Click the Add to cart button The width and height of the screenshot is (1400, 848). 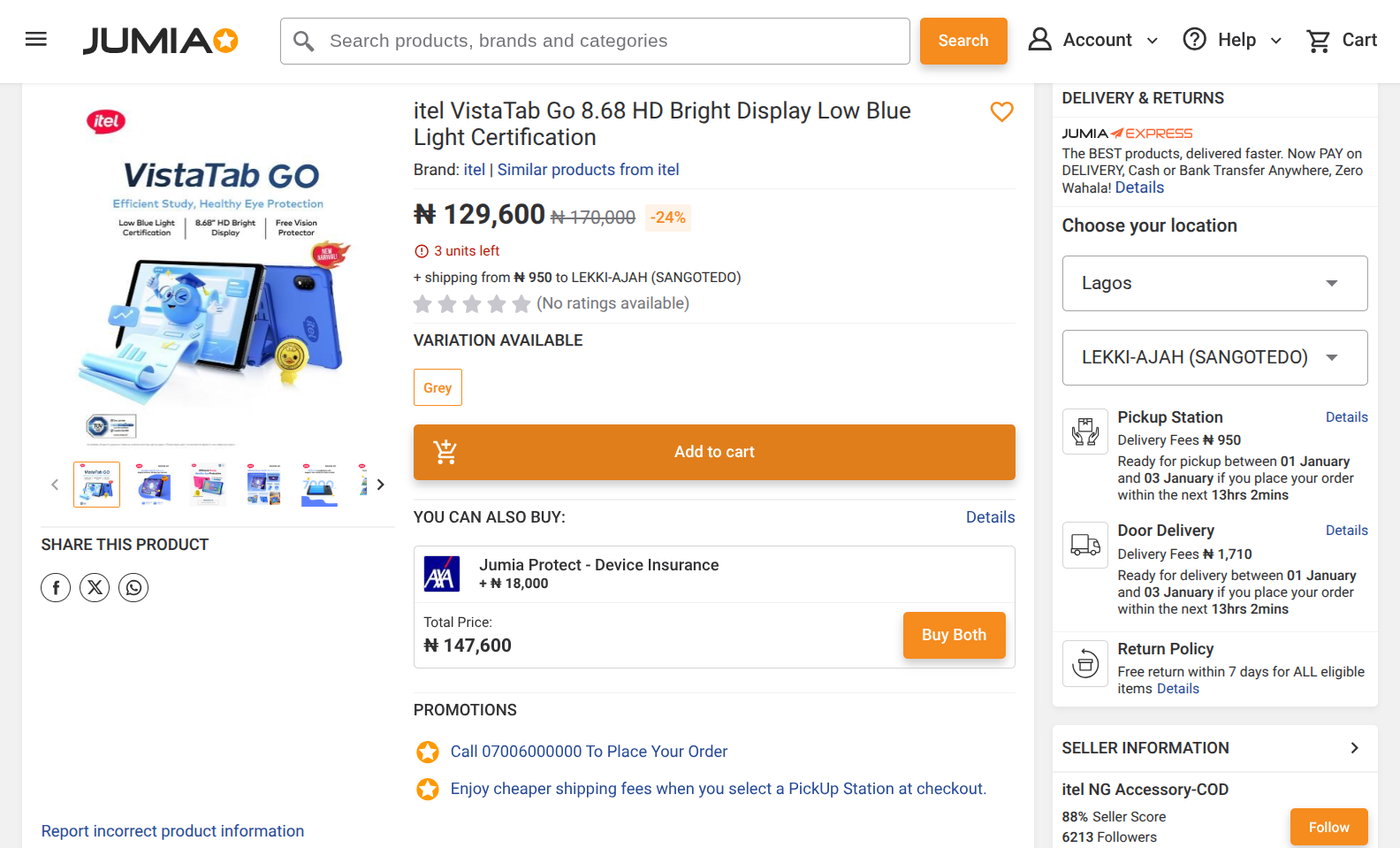714,452
